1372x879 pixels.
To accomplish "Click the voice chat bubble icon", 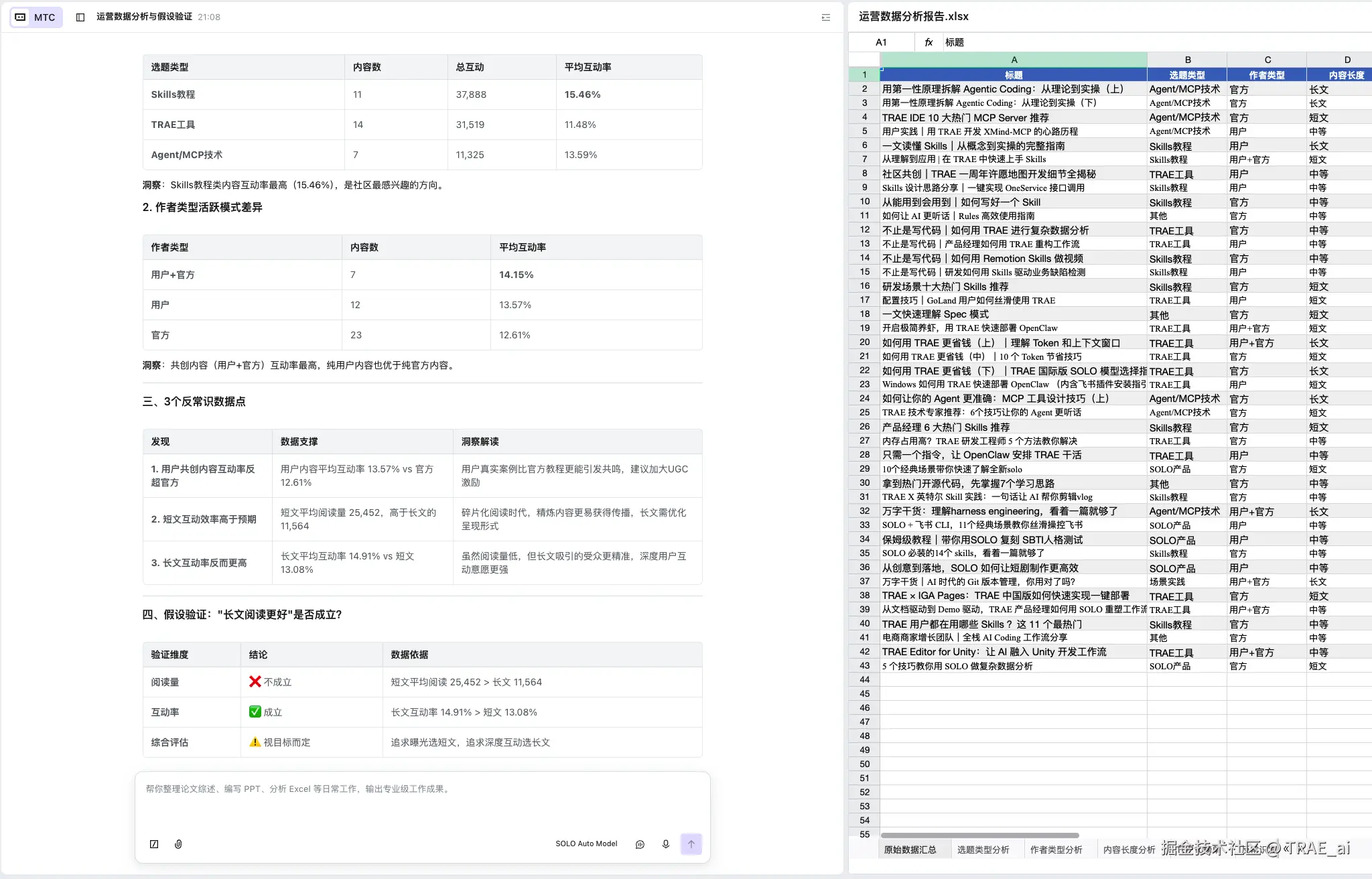I will click(x=640, y=844).
